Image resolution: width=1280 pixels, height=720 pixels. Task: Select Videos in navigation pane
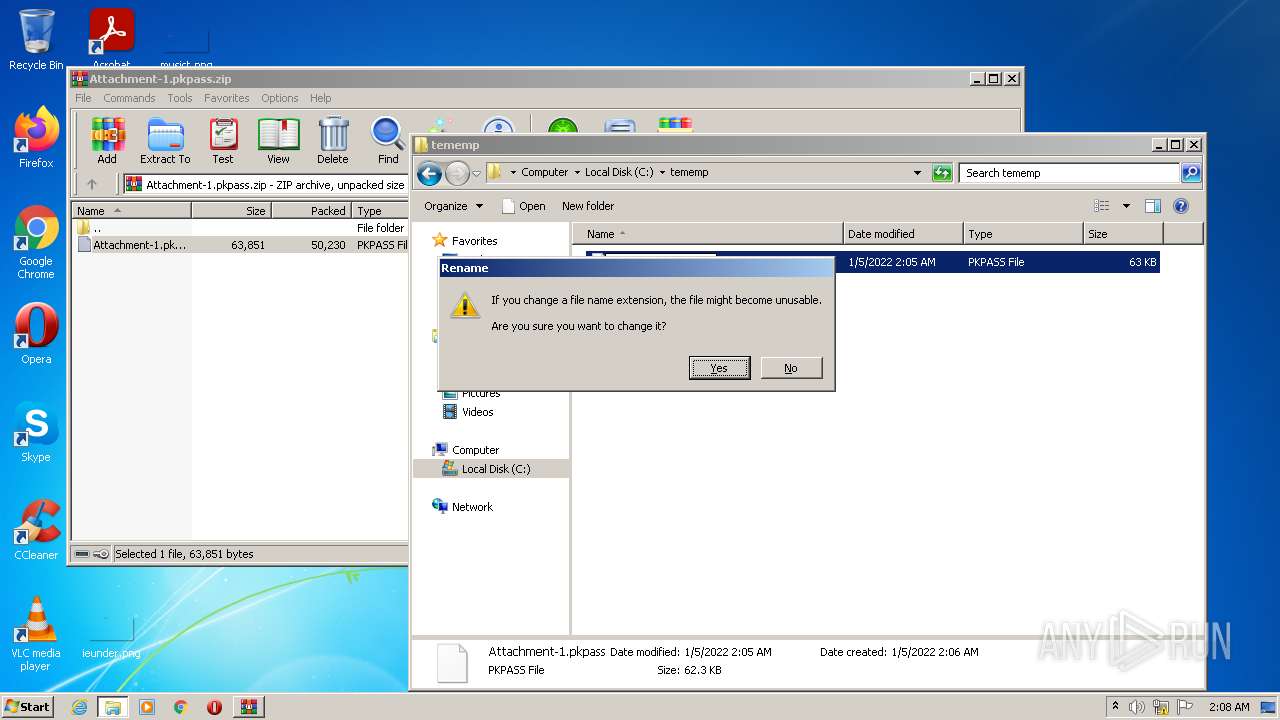pyautogui.click(x=469, y=412)
